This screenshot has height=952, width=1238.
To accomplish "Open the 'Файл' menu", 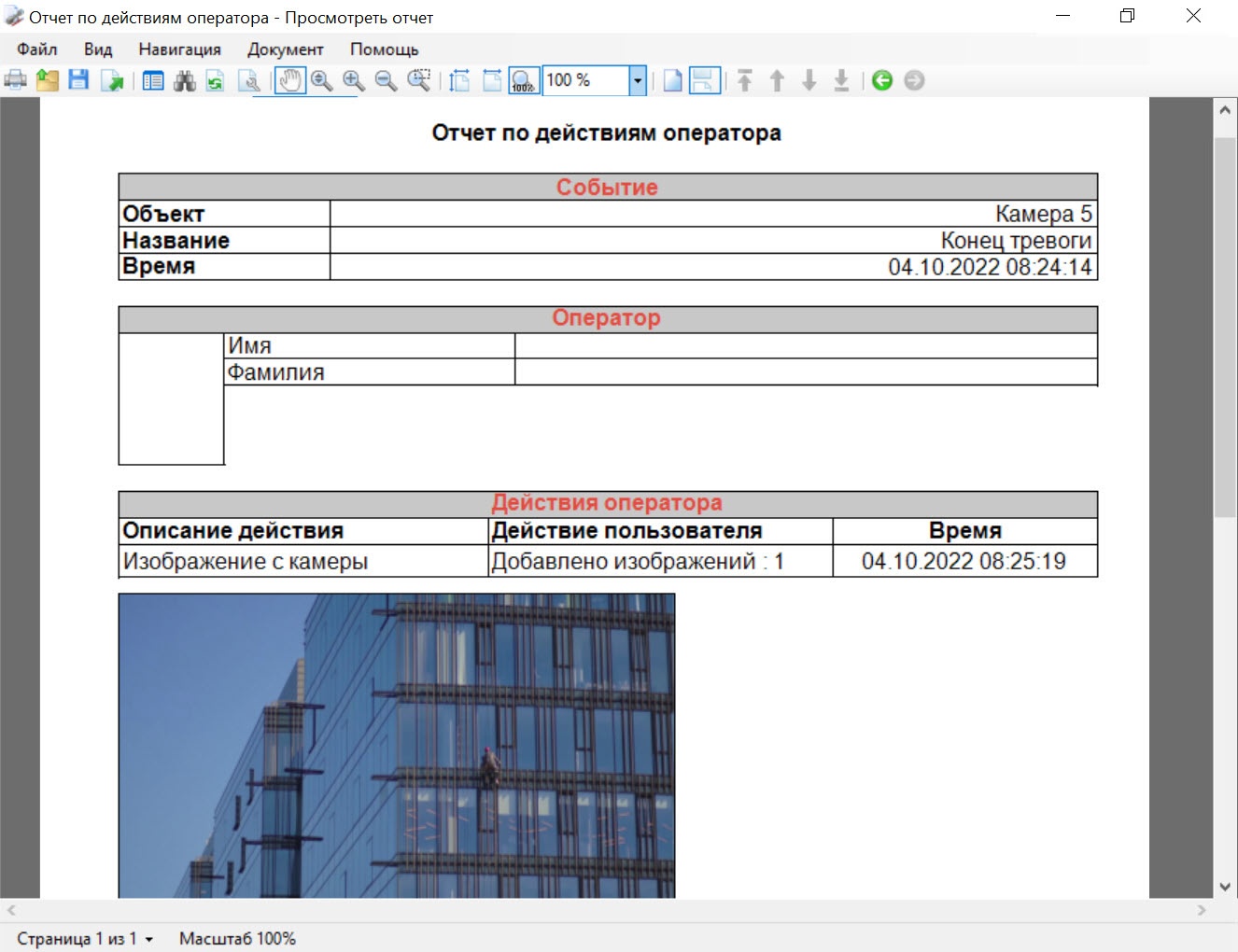I will click(37, 49).
